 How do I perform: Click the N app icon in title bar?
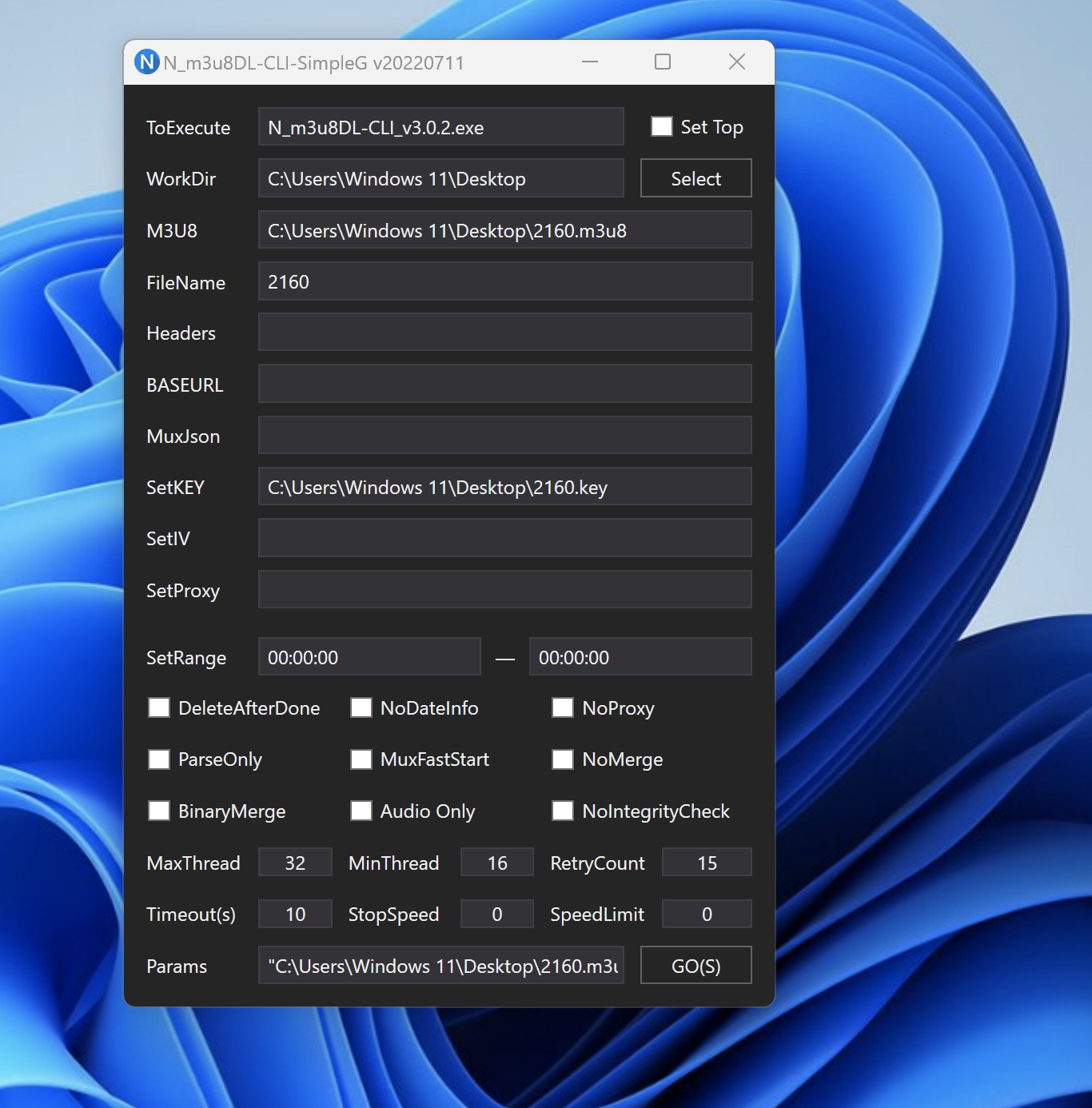click(x=147, y=62)
